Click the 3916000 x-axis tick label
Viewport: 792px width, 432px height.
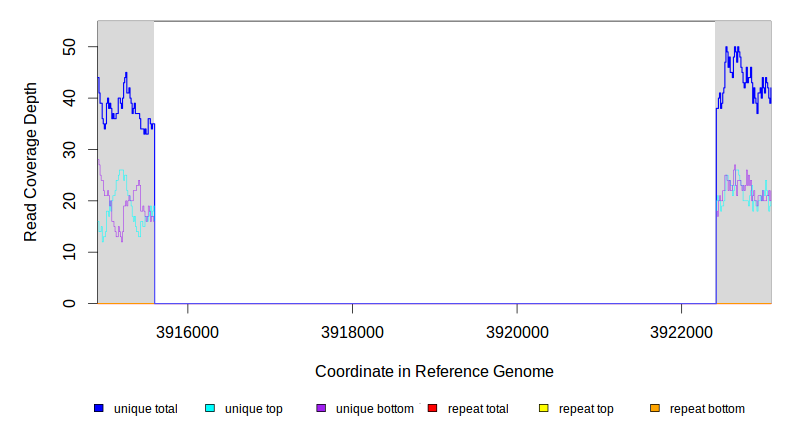coord(188,331)
